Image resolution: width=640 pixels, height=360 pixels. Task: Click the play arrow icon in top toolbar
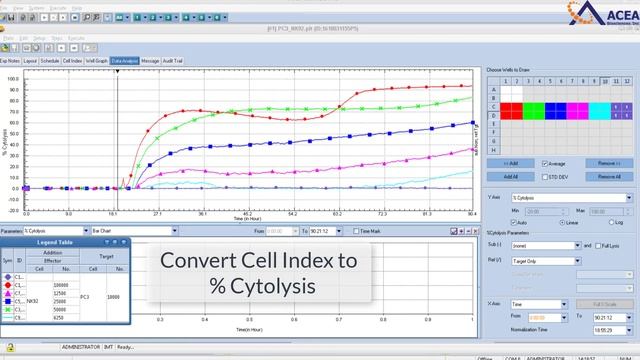pyautogui.click(x=44, y=18)
